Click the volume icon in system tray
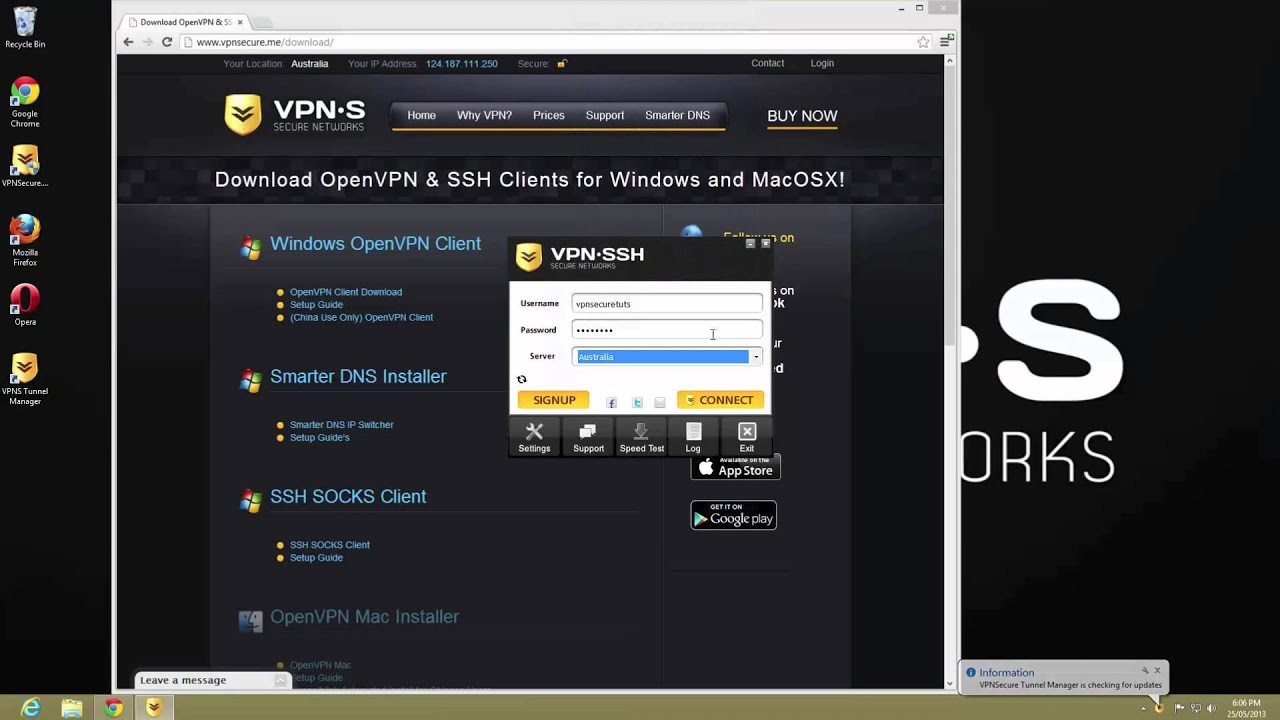Image resolution: width=1280 pixels, height=720 pixels. tap(1211, 708)
